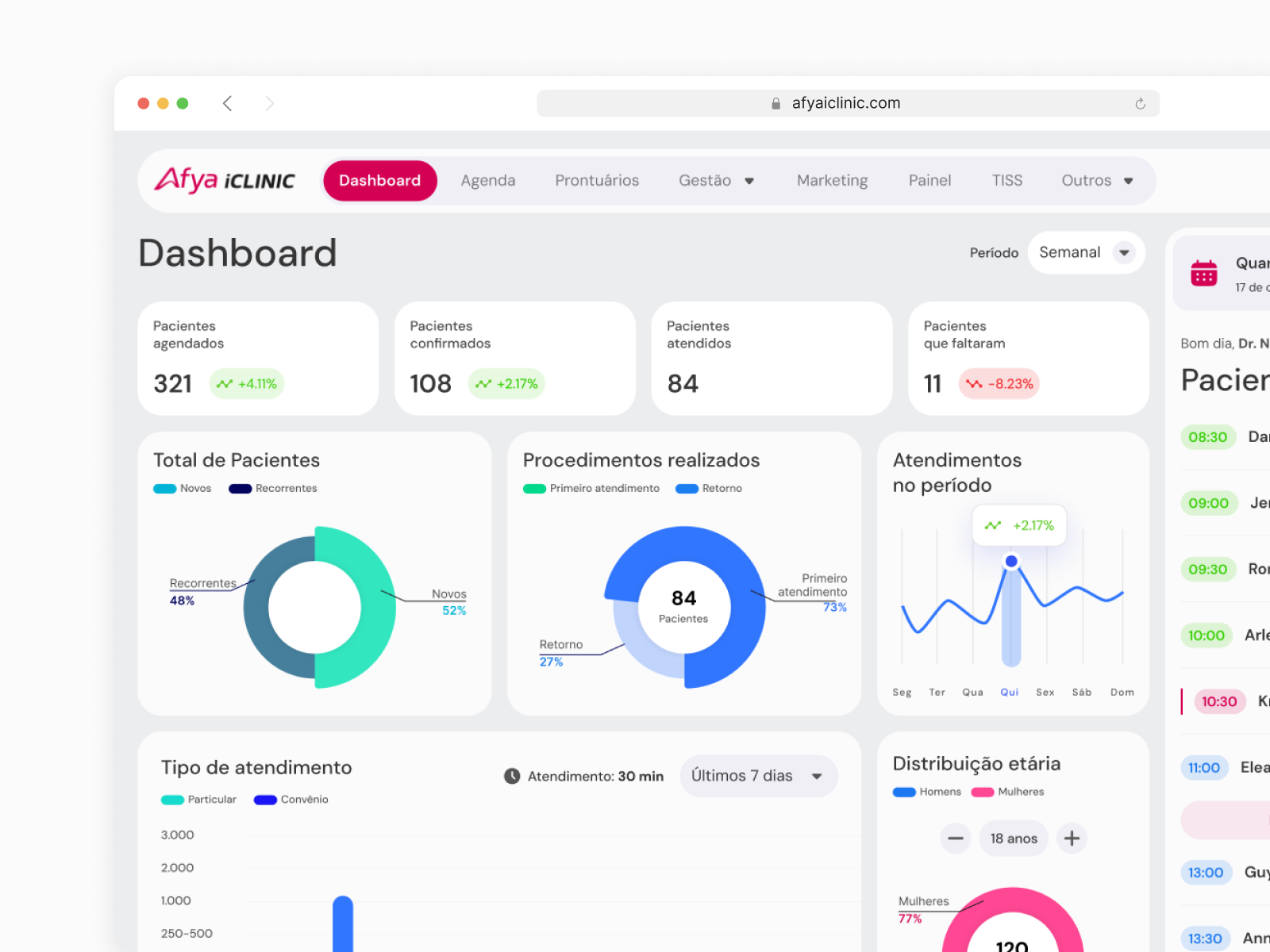Screen dimensions: 1270x952
Task: Click the green growth trend icon showing +4.11%
Action: click(225, 383)
